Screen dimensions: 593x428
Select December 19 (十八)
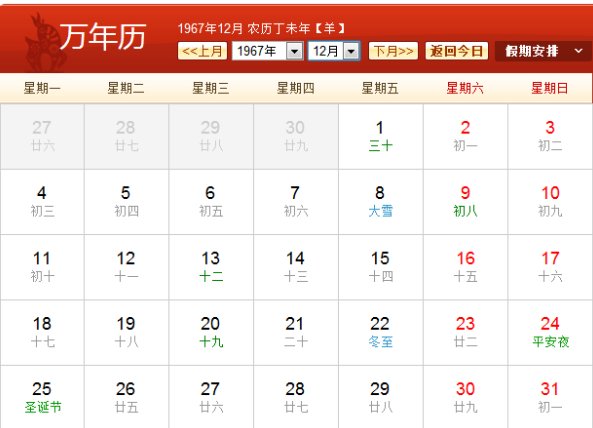pos(126,333)
